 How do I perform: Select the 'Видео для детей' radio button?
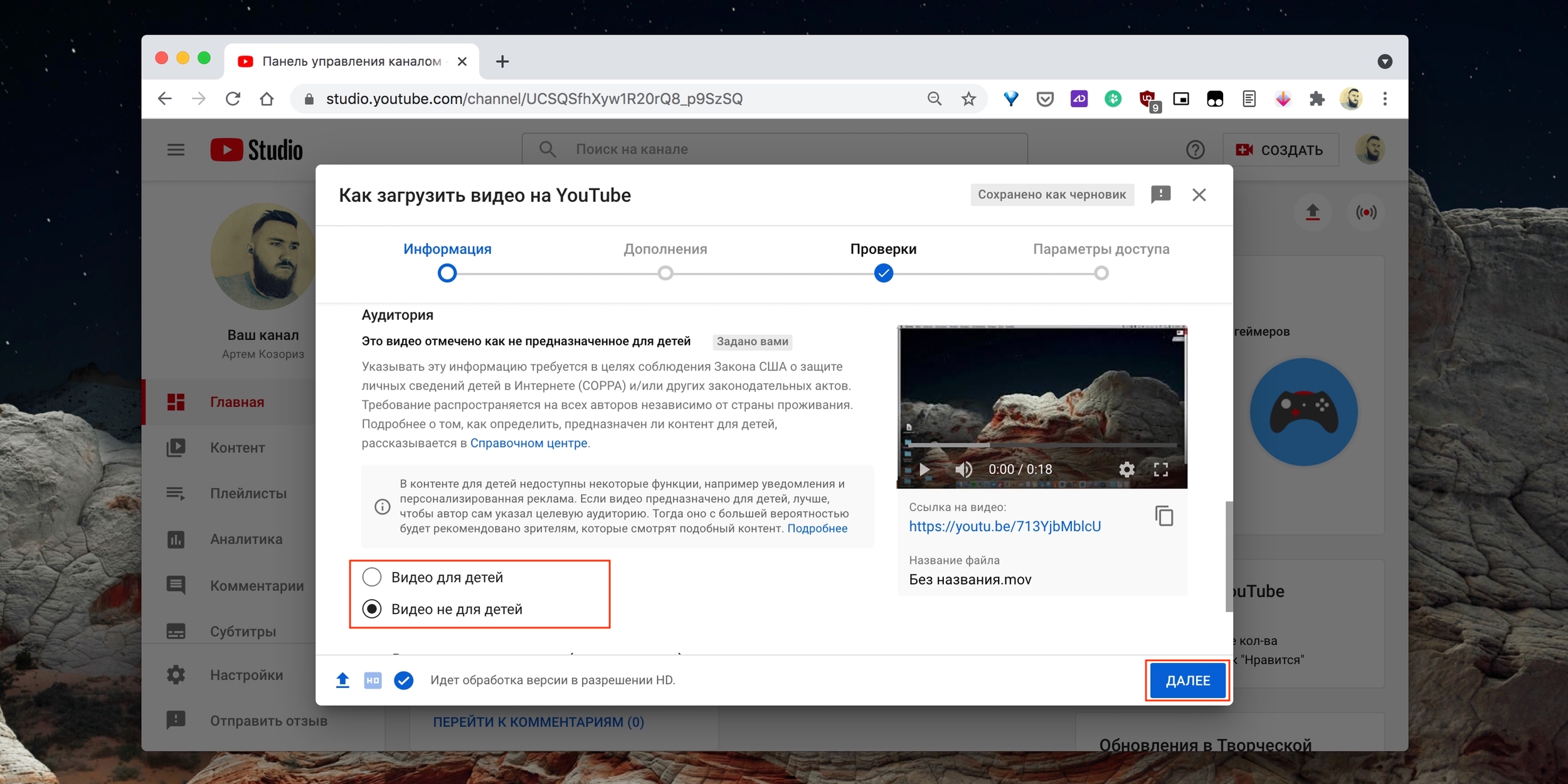click(x=372, y=577)
